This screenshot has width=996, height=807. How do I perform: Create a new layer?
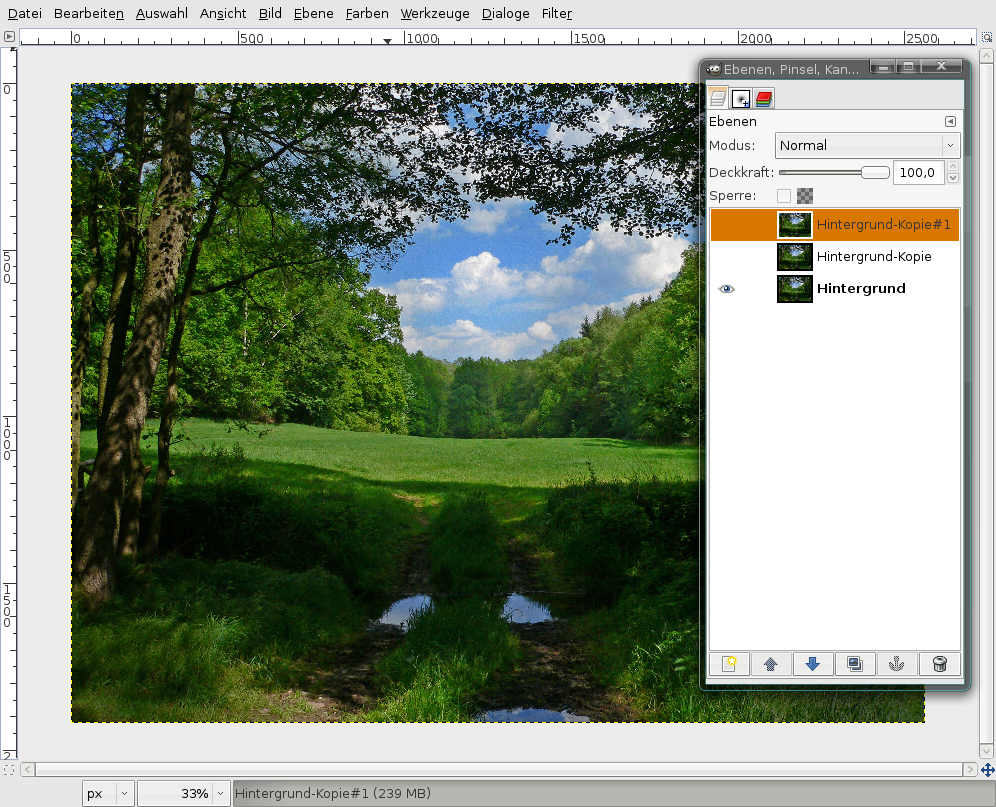click(729, 664)
